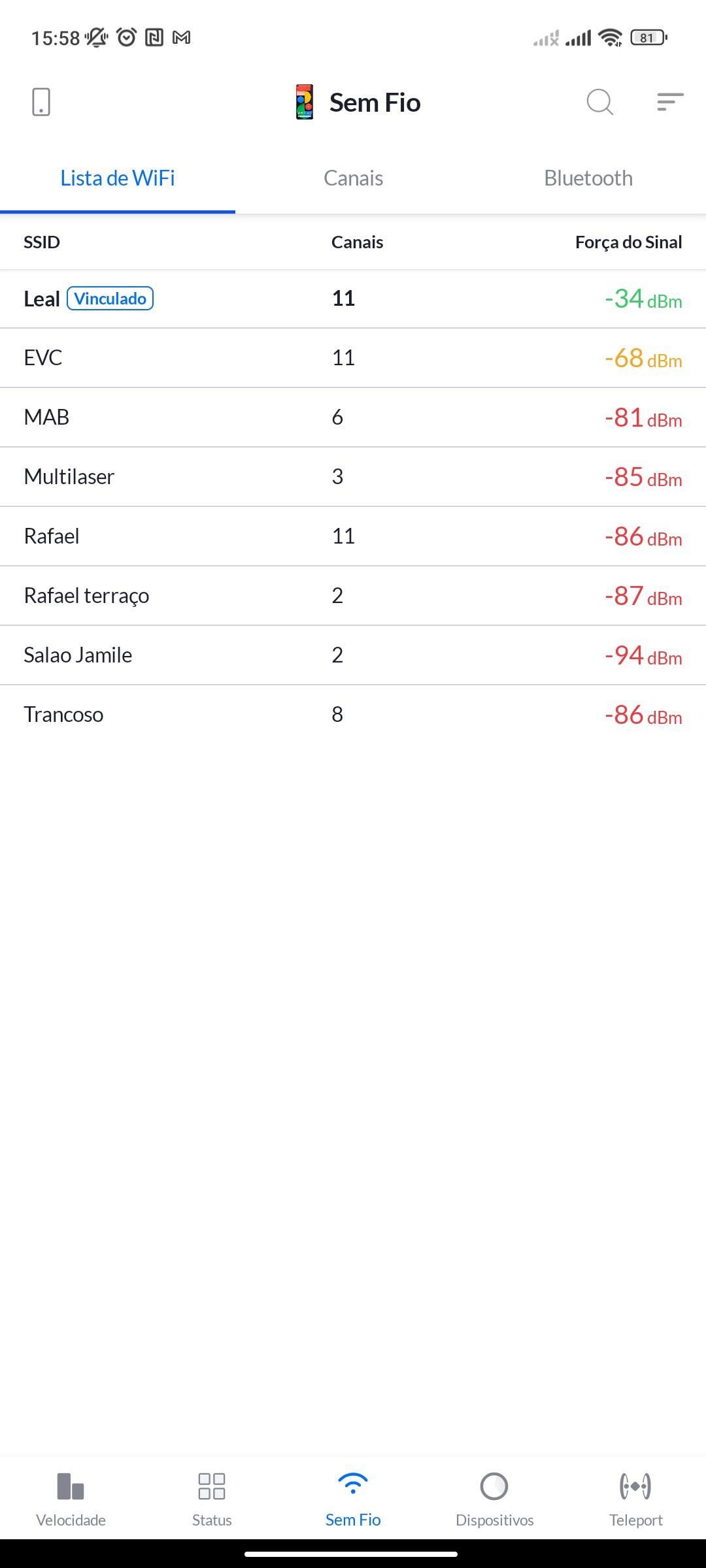Screen dimensions: 706x1568
Task: Select the Multilaser network row
Action: [353, 477]
